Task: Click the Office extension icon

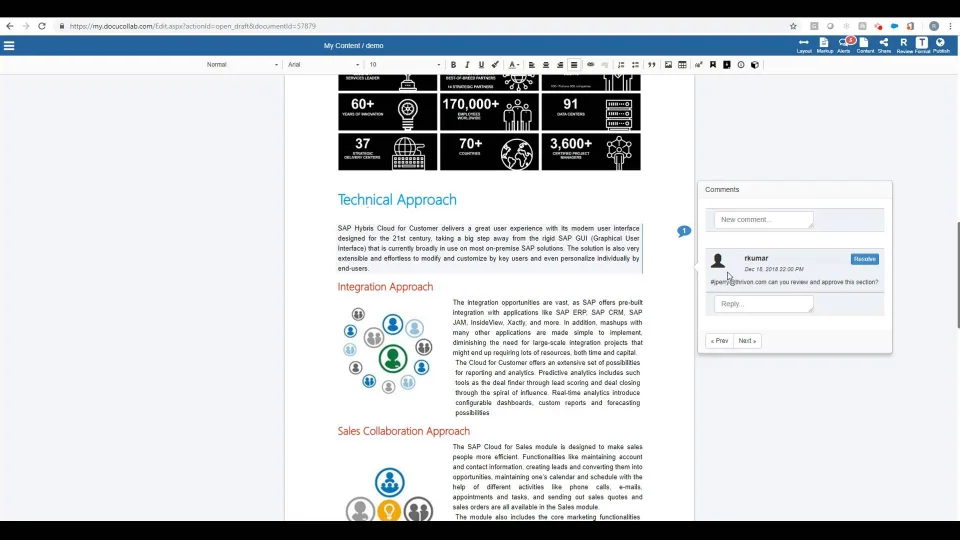Action: 910,26
